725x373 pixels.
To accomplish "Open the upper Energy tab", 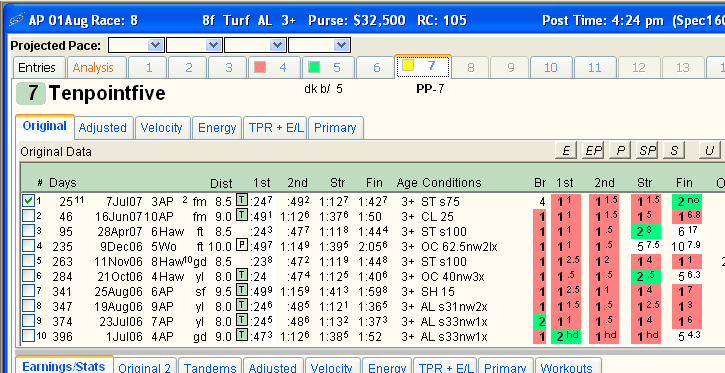I will pos(217,128).
